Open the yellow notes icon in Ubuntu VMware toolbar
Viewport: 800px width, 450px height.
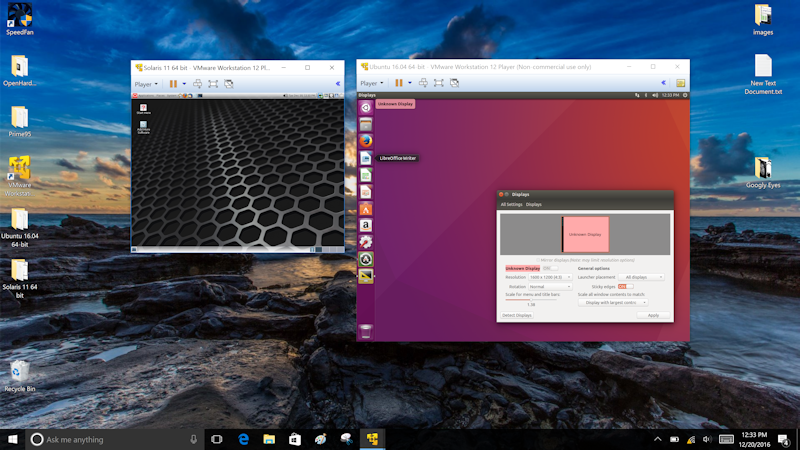pyautogui.click(x=680, y=83)
